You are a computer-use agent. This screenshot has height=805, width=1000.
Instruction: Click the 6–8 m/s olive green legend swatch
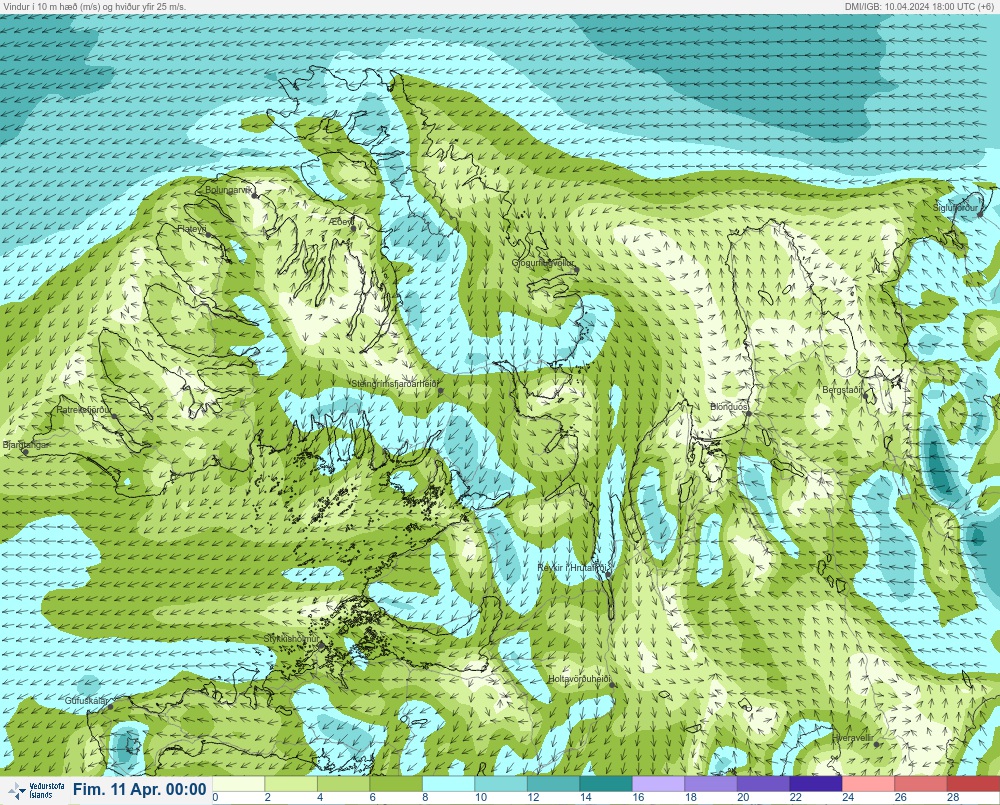[x=396, y=783]
